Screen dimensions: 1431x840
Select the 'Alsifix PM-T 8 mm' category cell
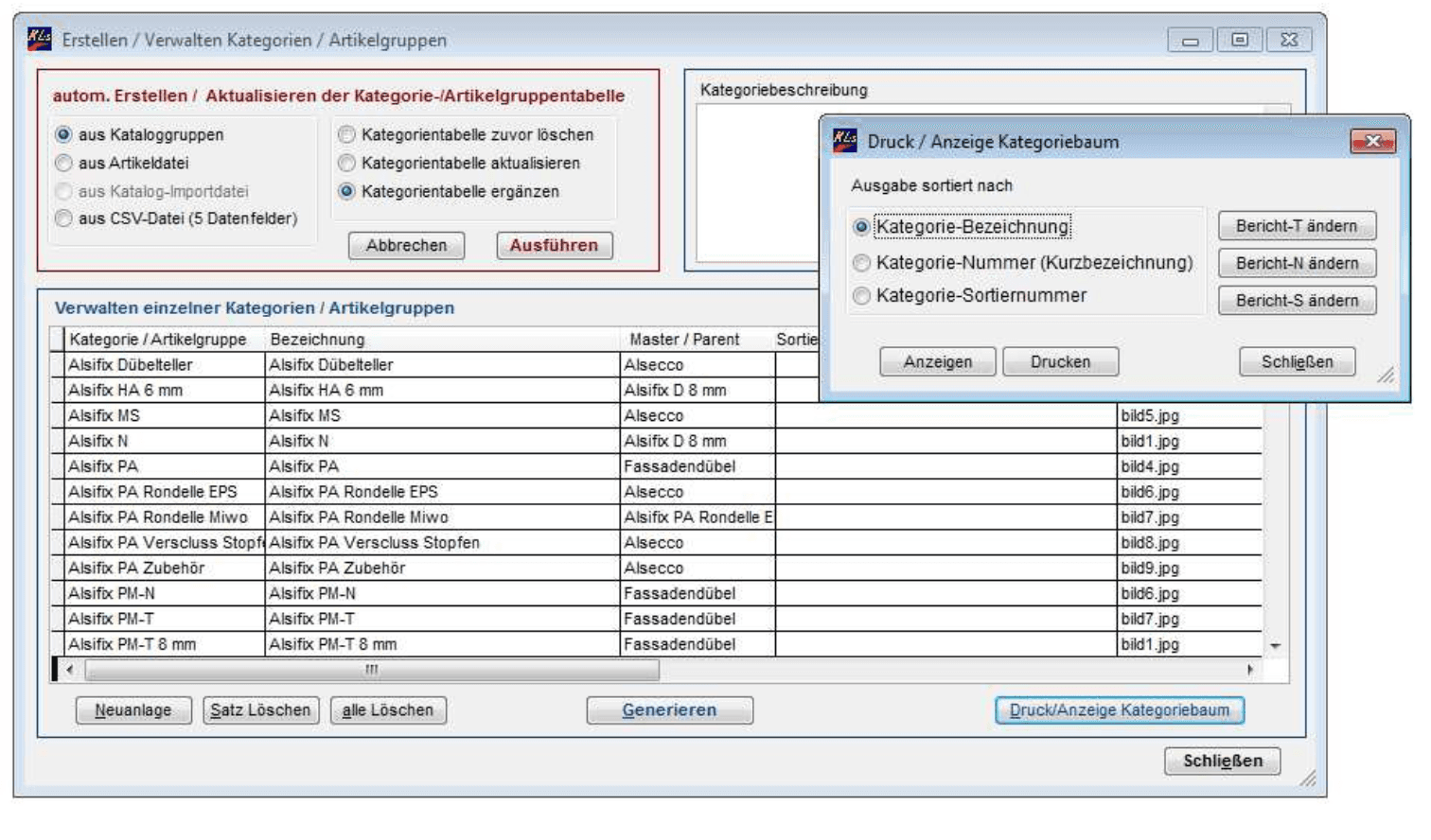tap(164, 644)
